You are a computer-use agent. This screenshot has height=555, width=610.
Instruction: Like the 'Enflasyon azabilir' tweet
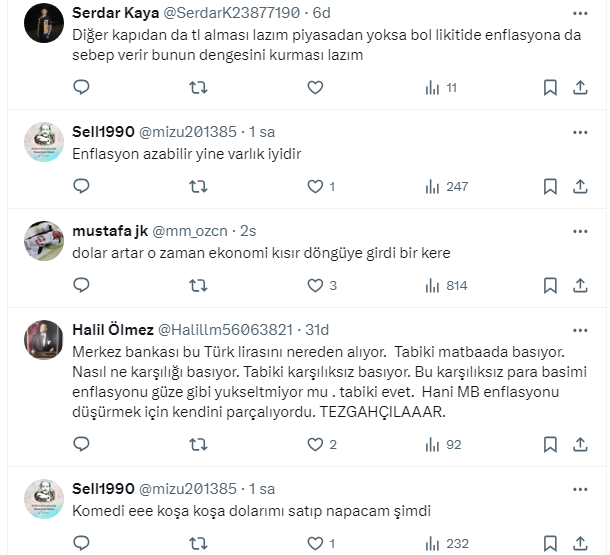(x=315, y=186)
